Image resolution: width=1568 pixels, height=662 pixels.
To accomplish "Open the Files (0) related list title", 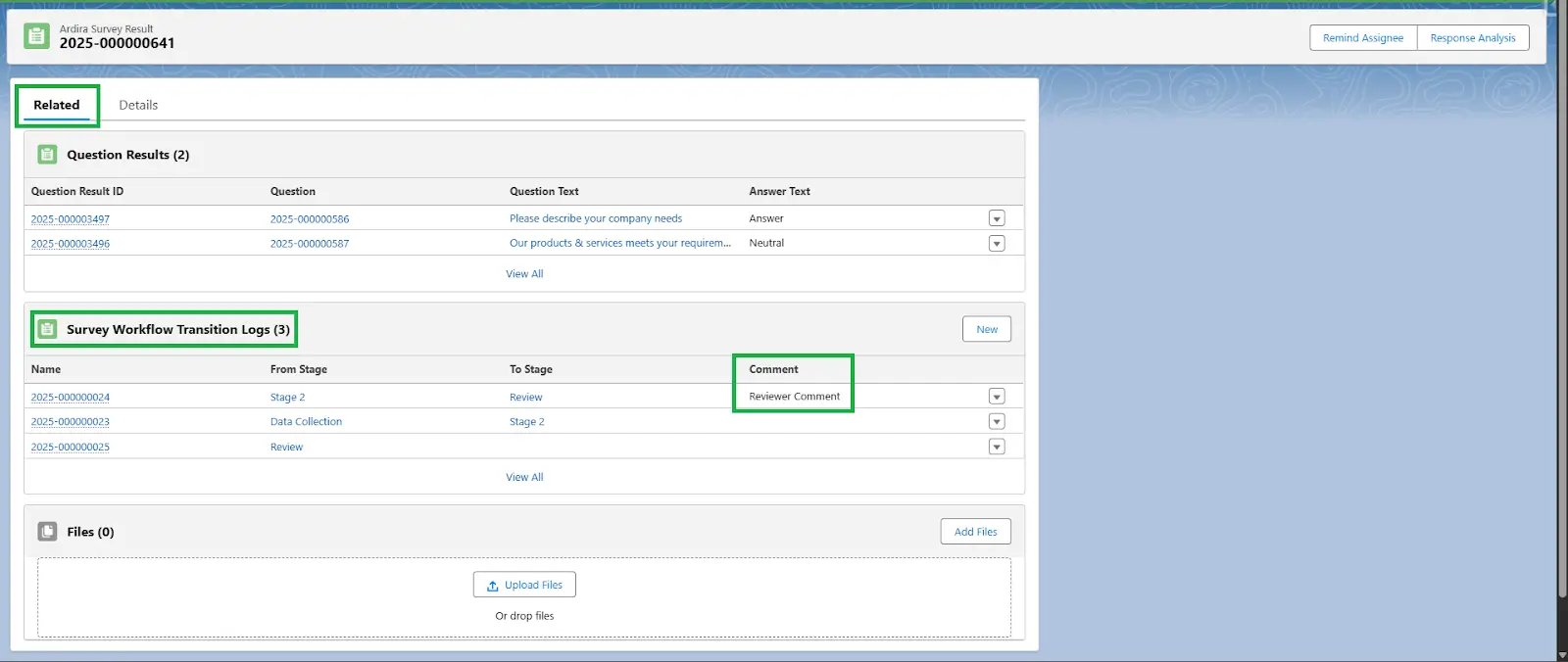I will click(91, 532).
